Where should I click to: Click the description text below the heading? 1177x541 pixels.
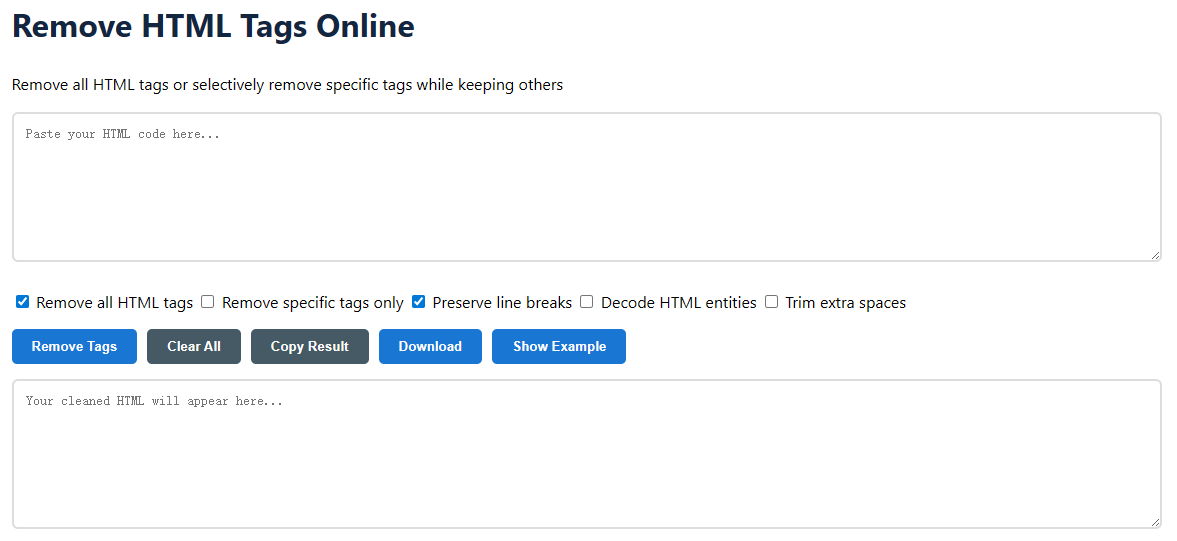point(287,85)
